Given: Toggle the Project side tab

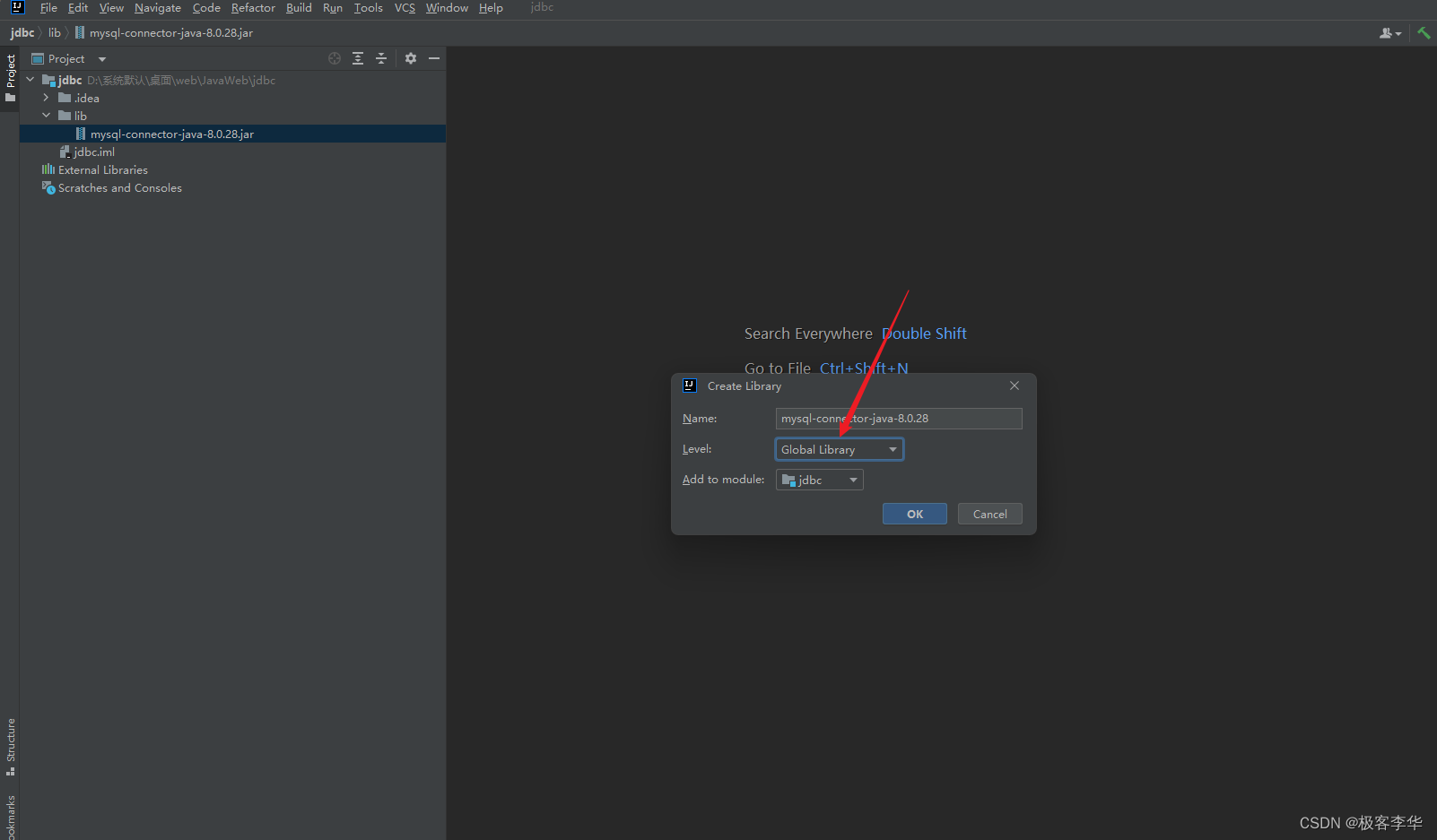Looking at the screenshot, I should (11, 77).
